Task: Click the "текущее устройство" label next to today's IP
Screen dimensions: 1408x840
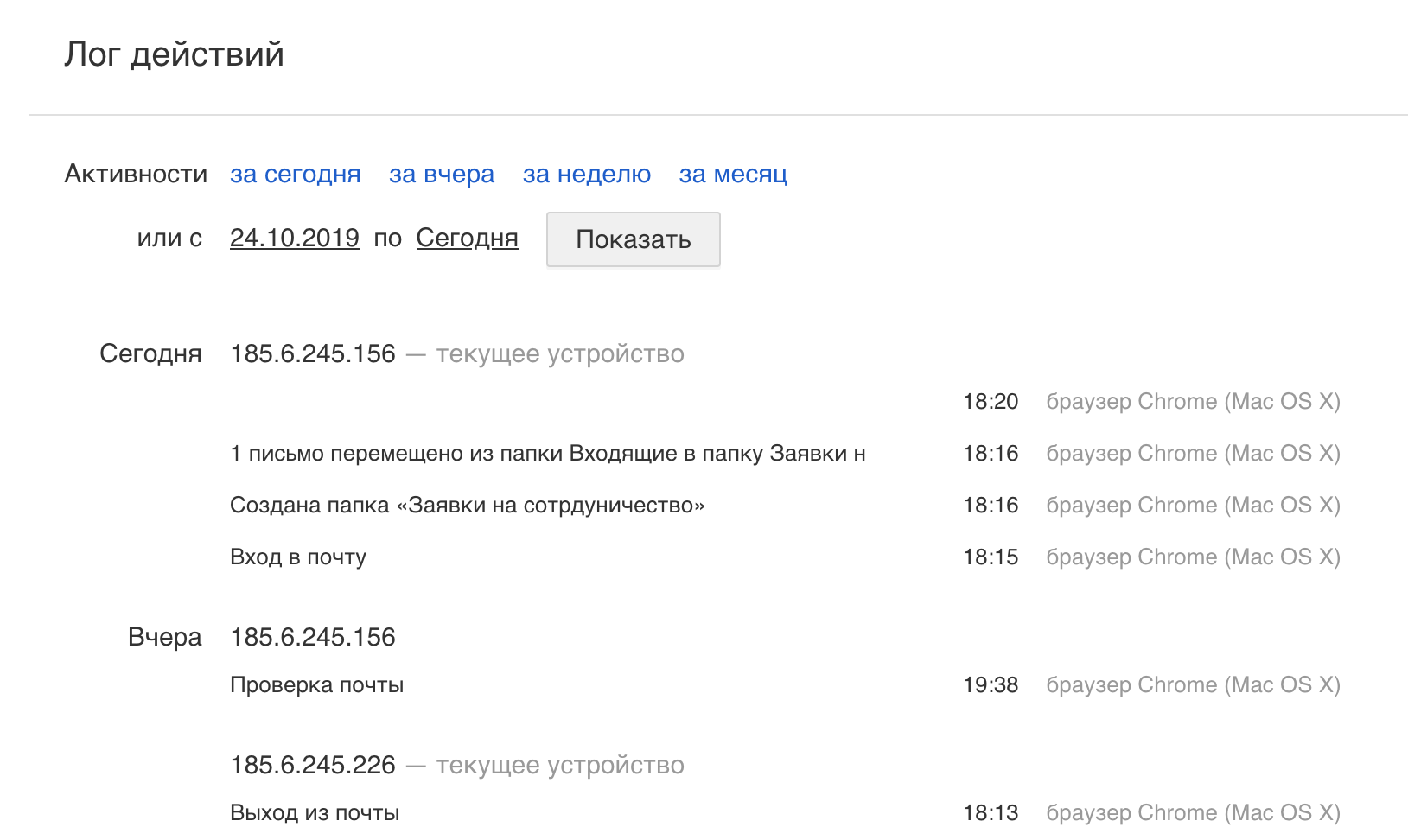Action: (x=560, y=353)
